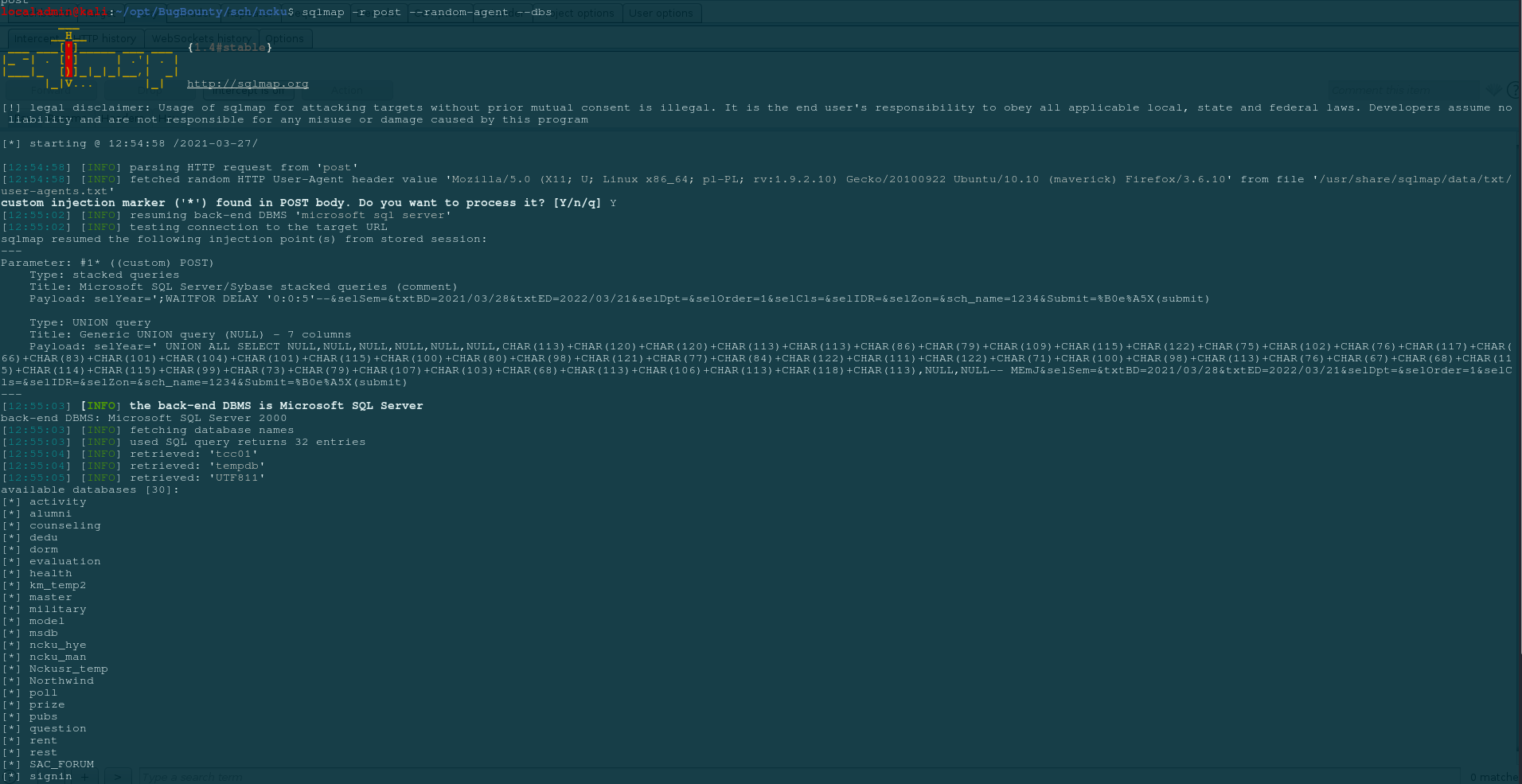Click "parsing HTTP request from 'post'" log line

coord(180,167)
